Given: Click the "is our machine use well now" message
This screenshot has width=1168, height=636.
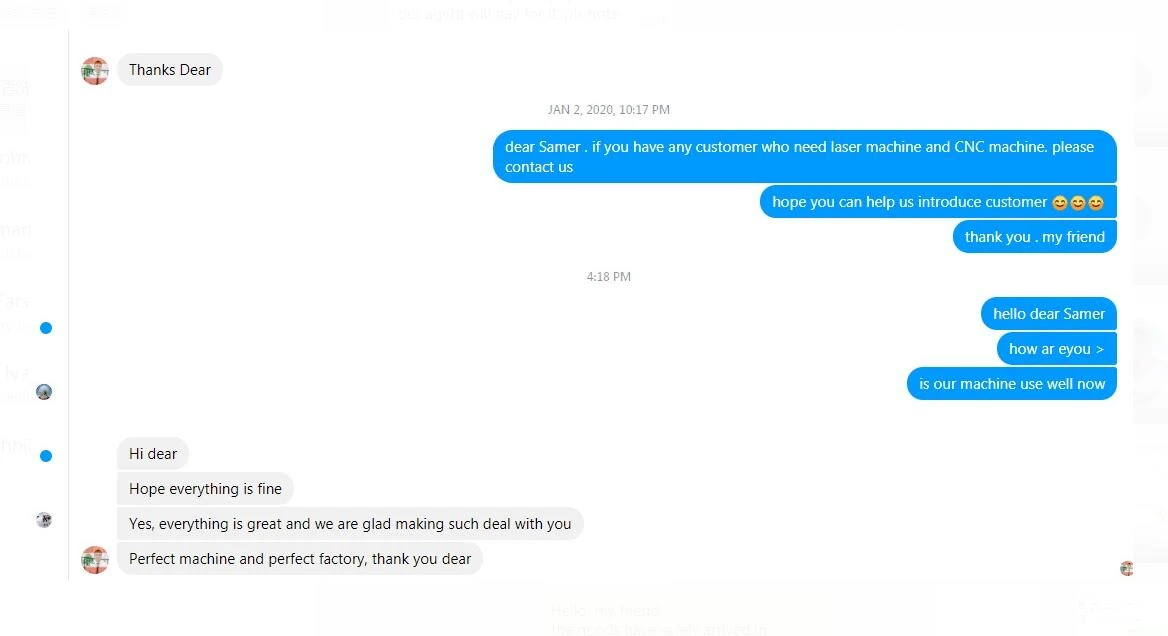Looking at the screenshot, I should click(1012, 384).
